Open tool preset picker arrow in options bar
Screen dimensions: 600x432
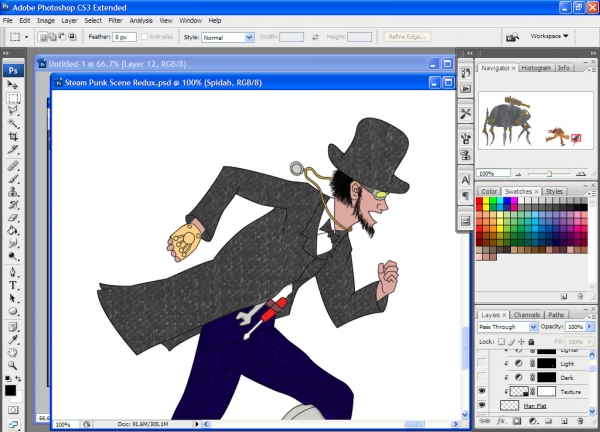coord(26,37)
